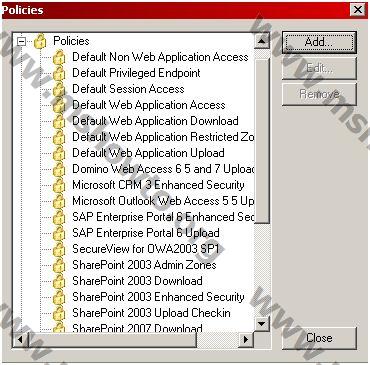
Task: Select Default Web Application Restricted Zone policy
Action: coord(163,137)
